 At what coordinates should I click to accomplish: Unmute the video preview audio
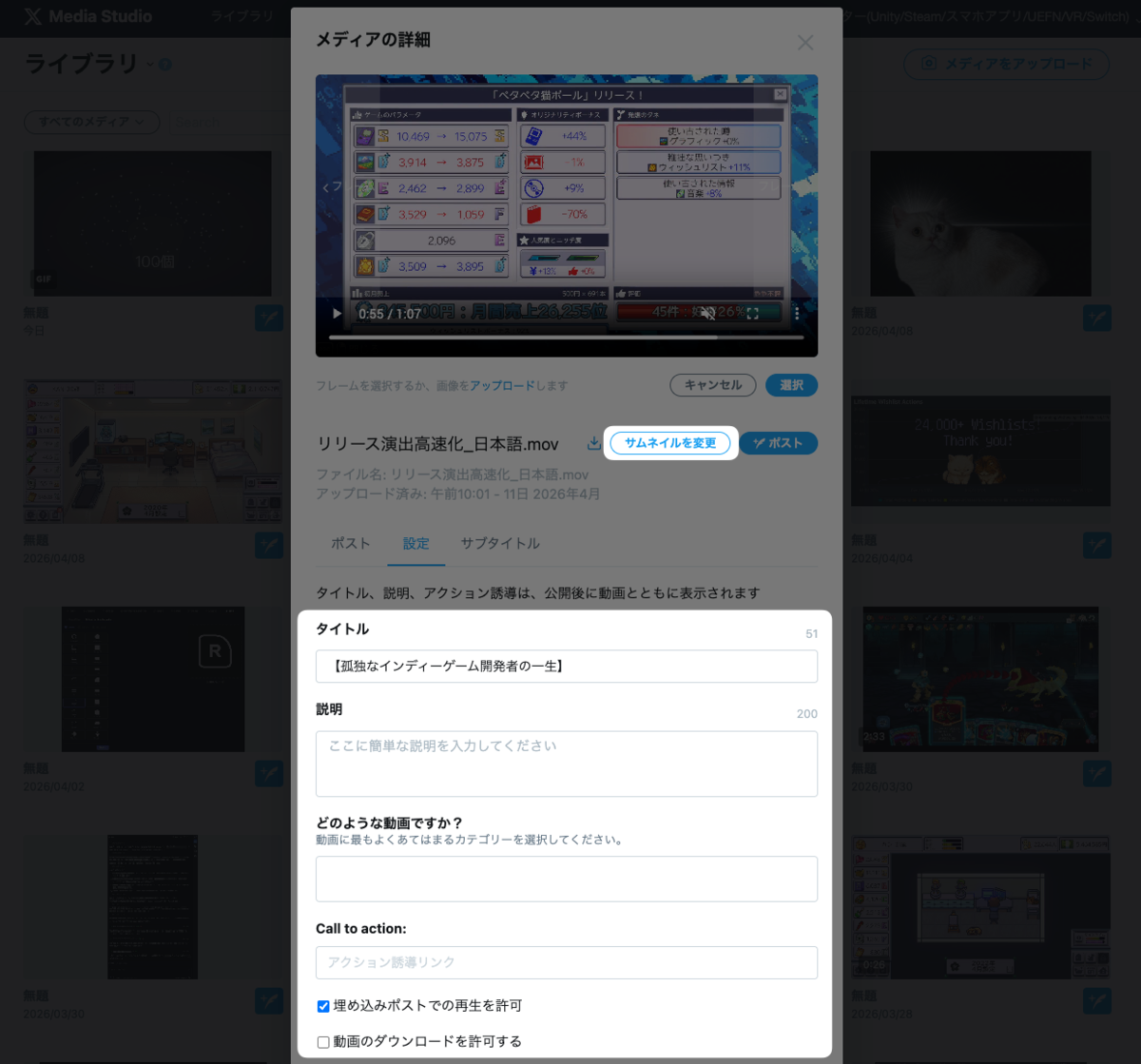[x=707, y=313]
